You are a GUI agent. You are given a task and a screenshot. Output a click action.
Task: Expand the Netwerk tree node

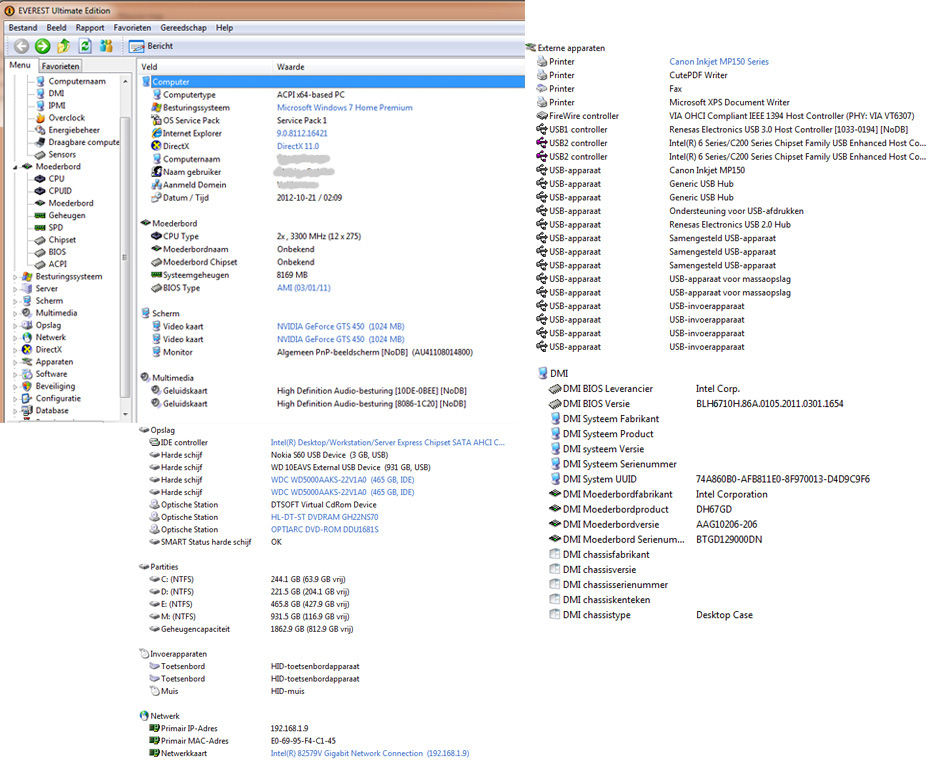coord(15,338)
